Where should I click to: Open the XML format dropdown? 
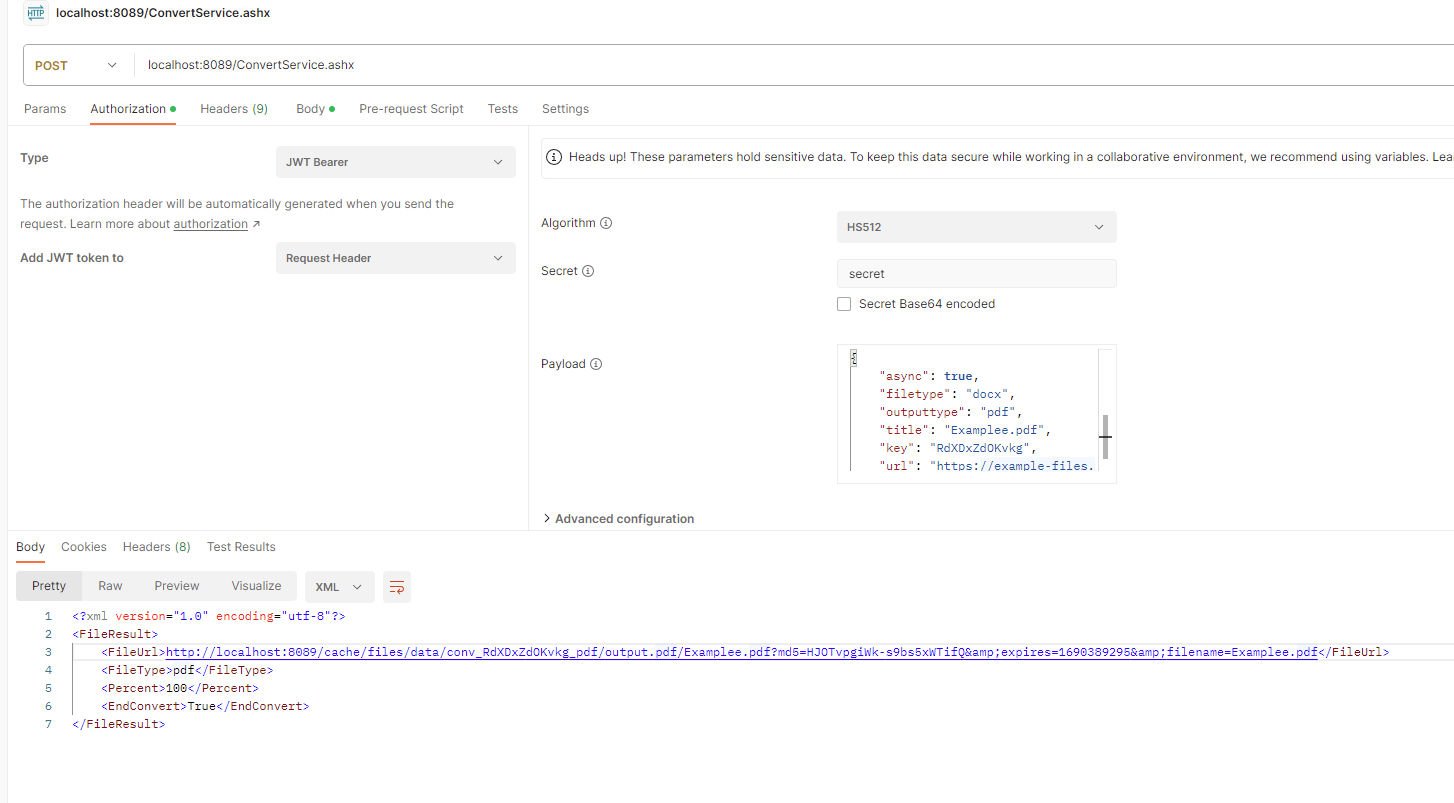pyautogui.click(x=340, y=587)
